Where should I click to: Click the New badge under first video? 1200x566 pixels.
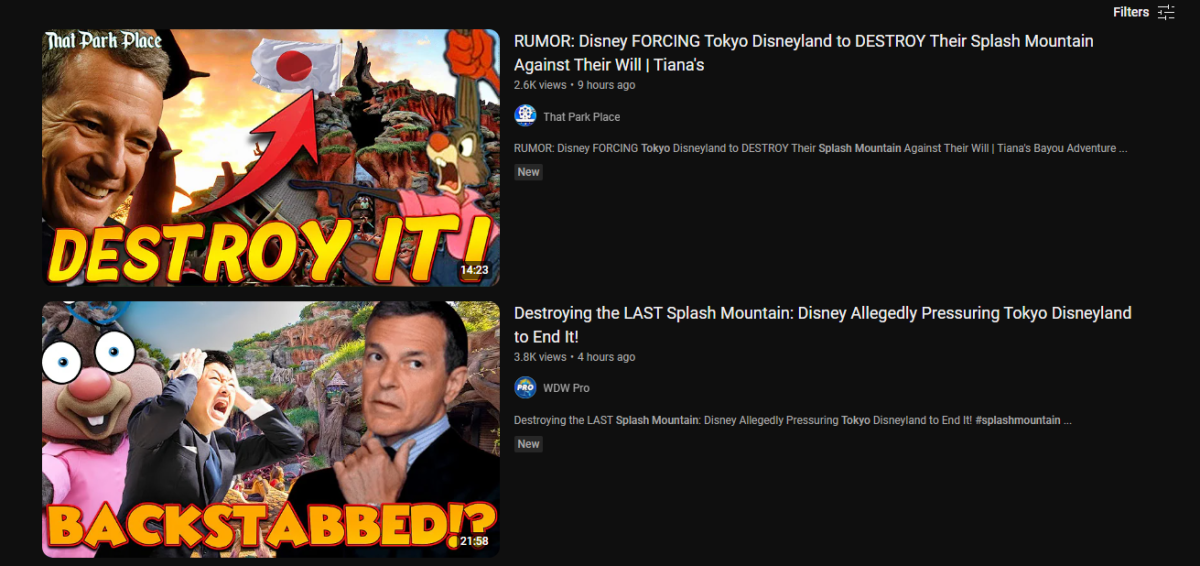pos(528,172)
